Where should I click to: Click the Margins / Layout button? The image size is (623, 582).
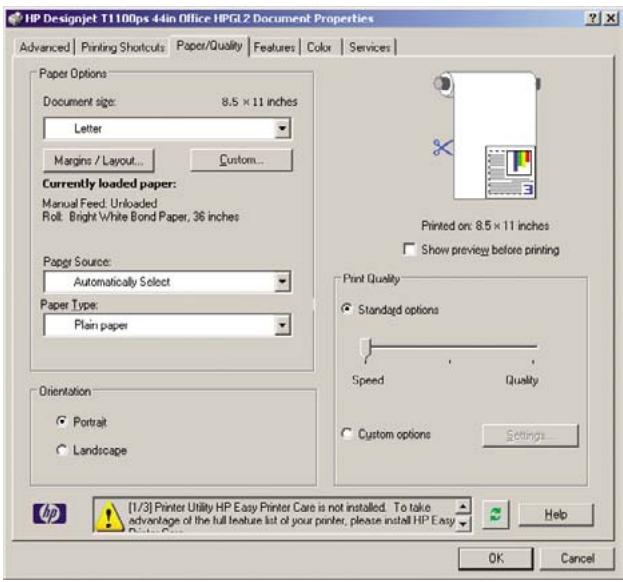99,160
